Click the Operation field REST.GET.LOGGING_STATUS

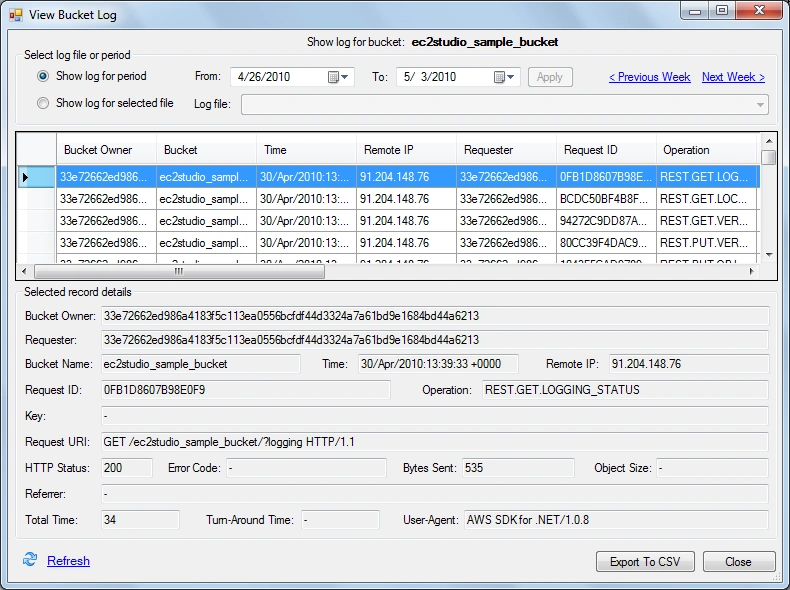[625, 390]
